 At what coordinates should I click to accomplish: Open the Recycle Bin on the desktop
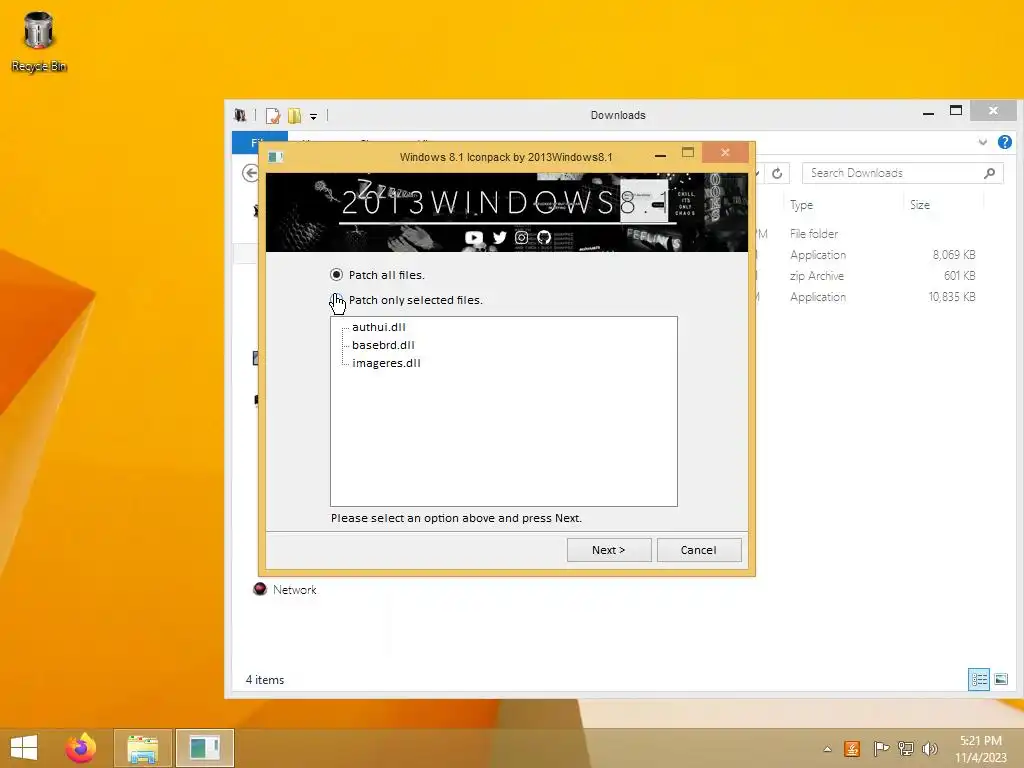tap(39, 41)
